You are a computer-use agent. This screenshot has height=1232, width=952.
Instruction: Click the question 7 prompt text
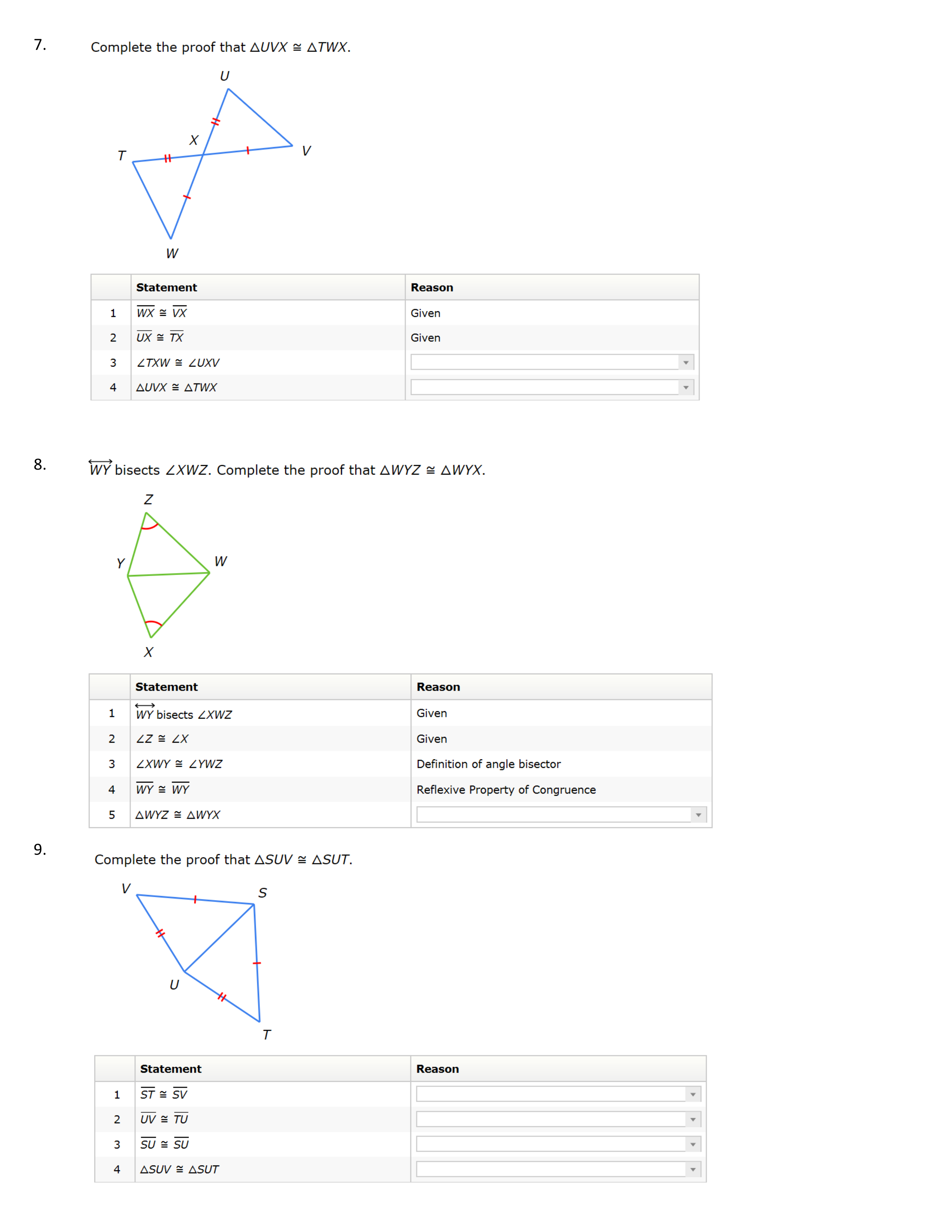click(221, 47)
